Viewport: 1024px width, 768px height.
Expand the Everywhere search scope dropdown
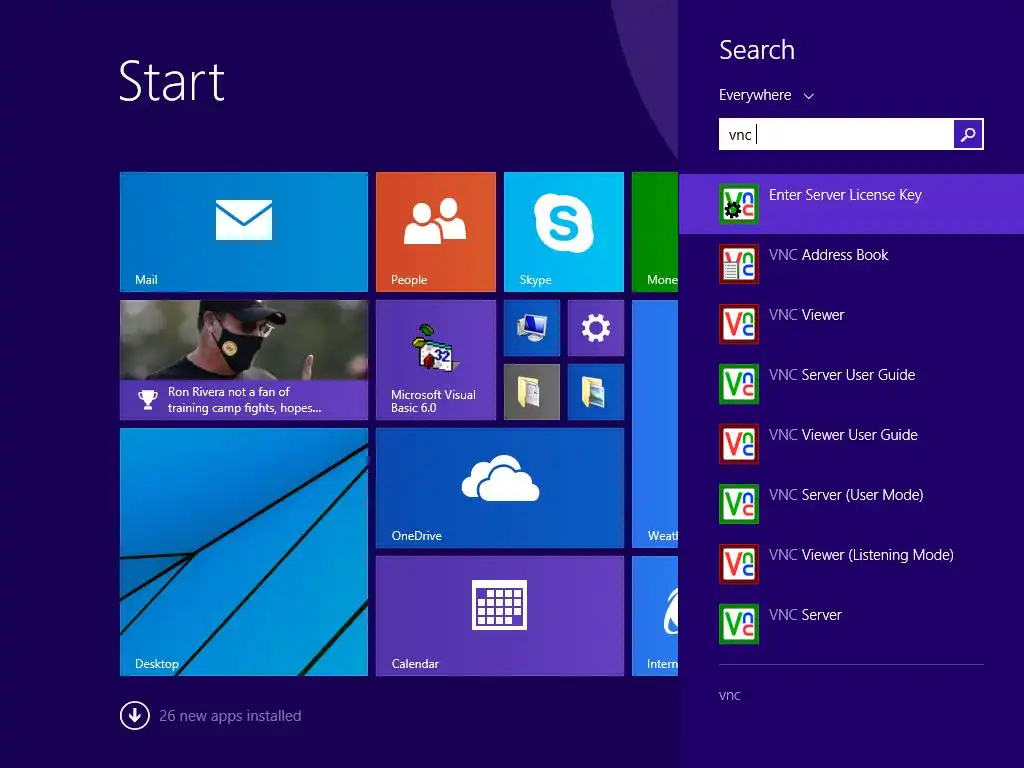pos(766,95)
